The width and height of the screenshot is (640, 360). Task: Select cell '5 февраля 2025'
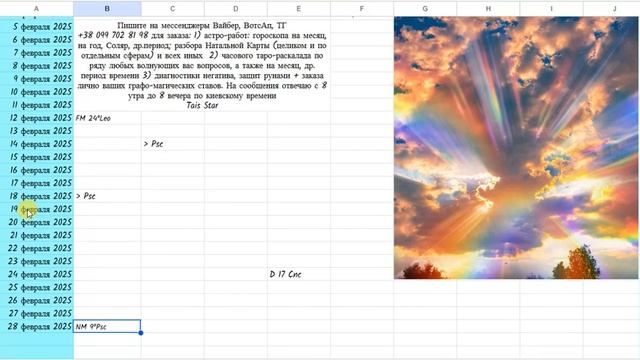37,27
